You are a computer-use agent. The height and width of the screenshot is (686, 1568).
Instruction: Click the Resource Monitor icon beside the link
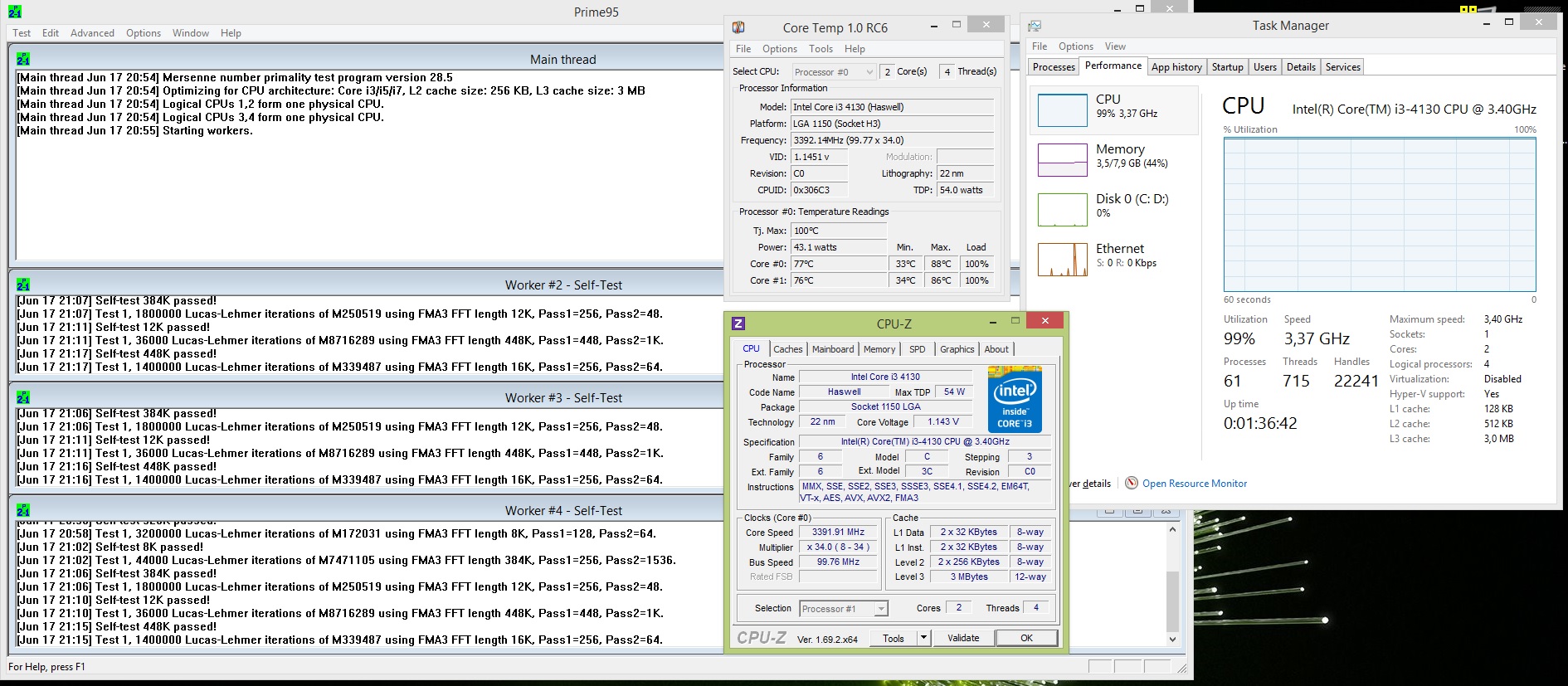(1132, 483)
